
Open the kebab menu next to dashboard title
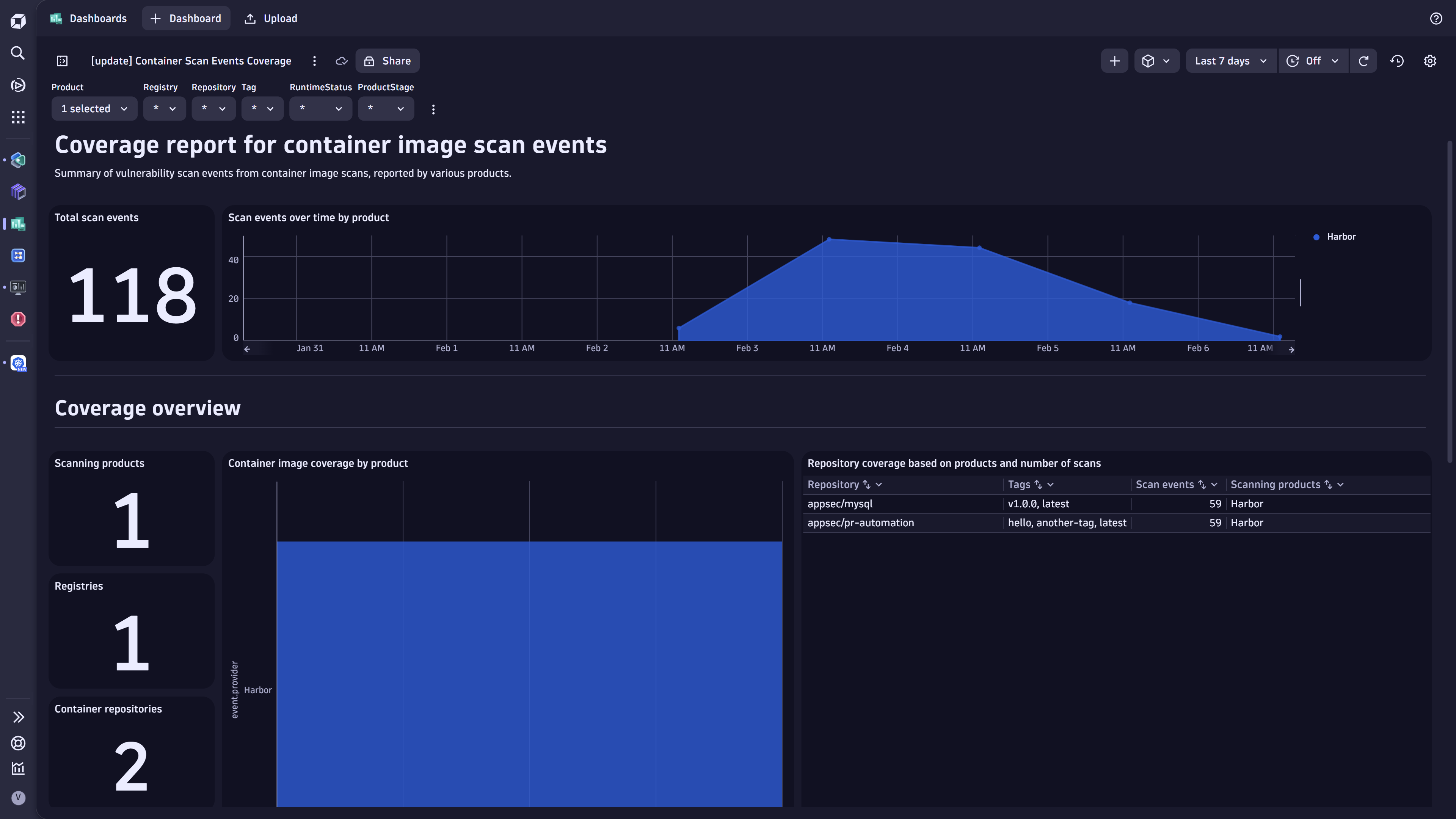click(x=314, y=61)
